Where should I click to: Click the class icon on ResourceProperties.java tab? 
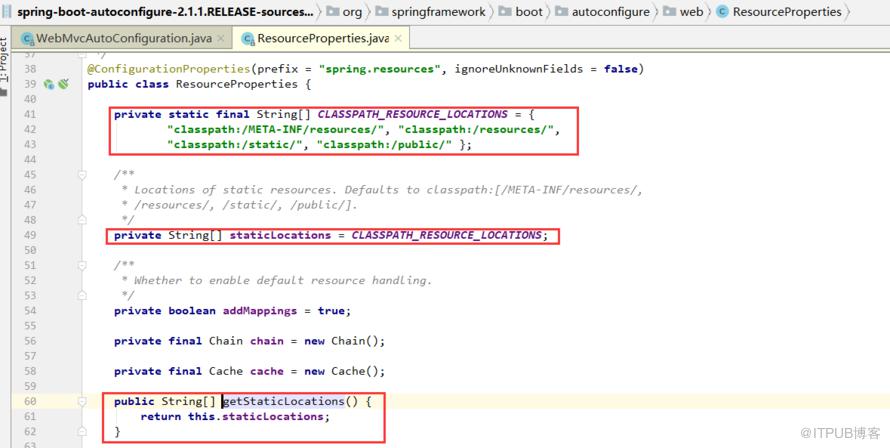248,39
